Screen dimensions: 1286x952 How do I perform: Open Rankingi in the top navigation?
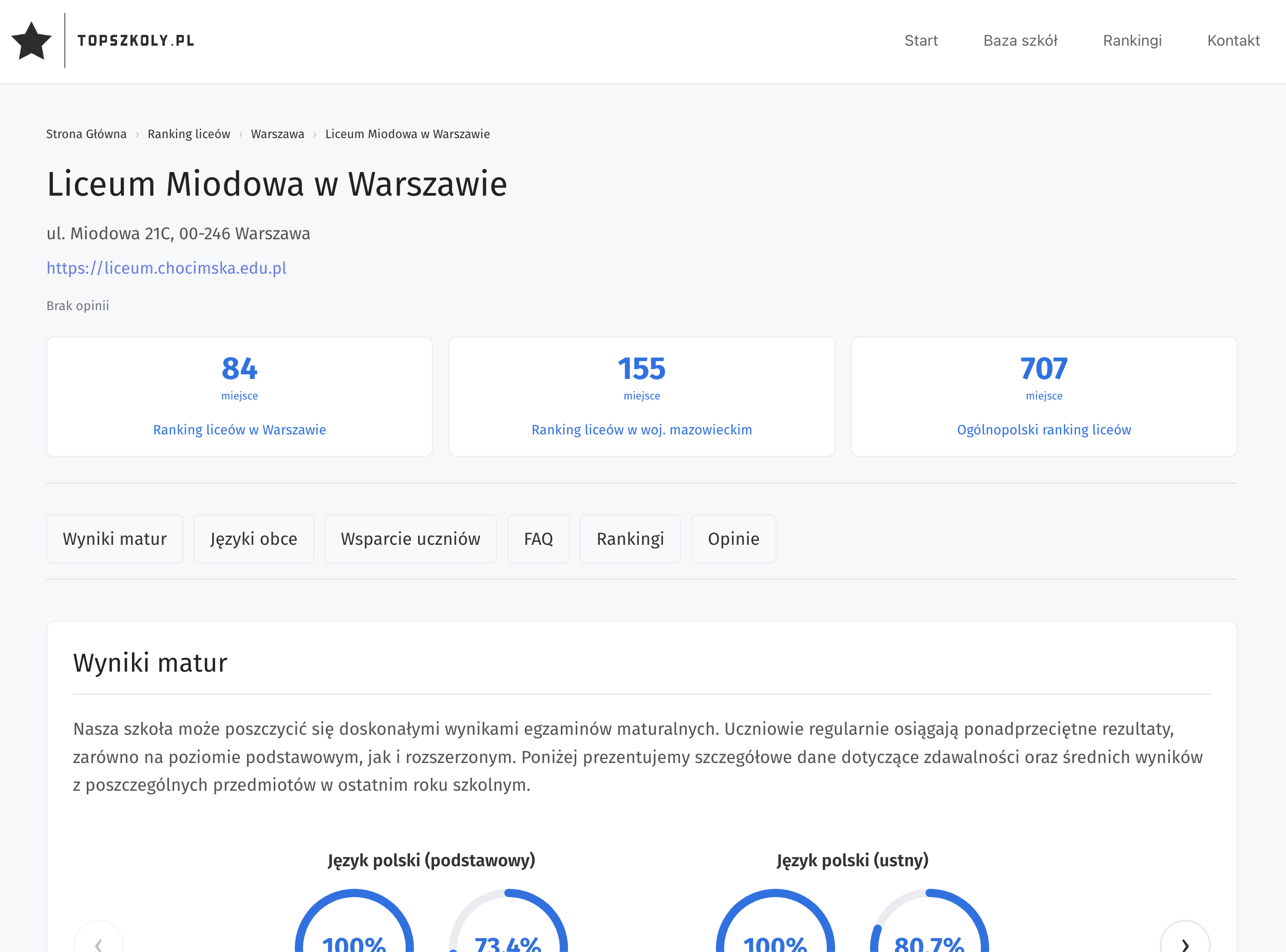tap(1132, 41)
